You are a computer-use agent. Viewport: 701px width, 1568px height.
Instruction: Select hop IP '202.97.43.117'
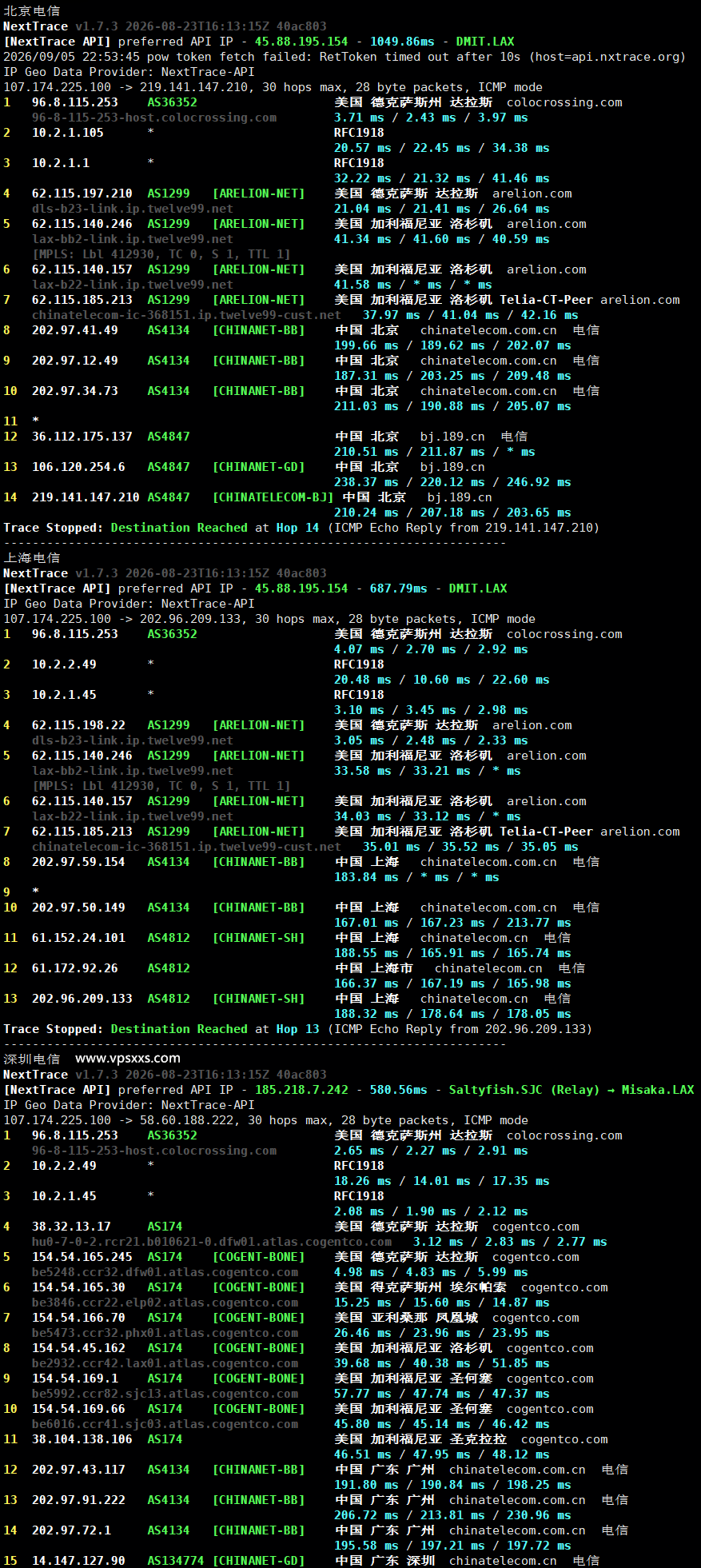(78, 1470)
